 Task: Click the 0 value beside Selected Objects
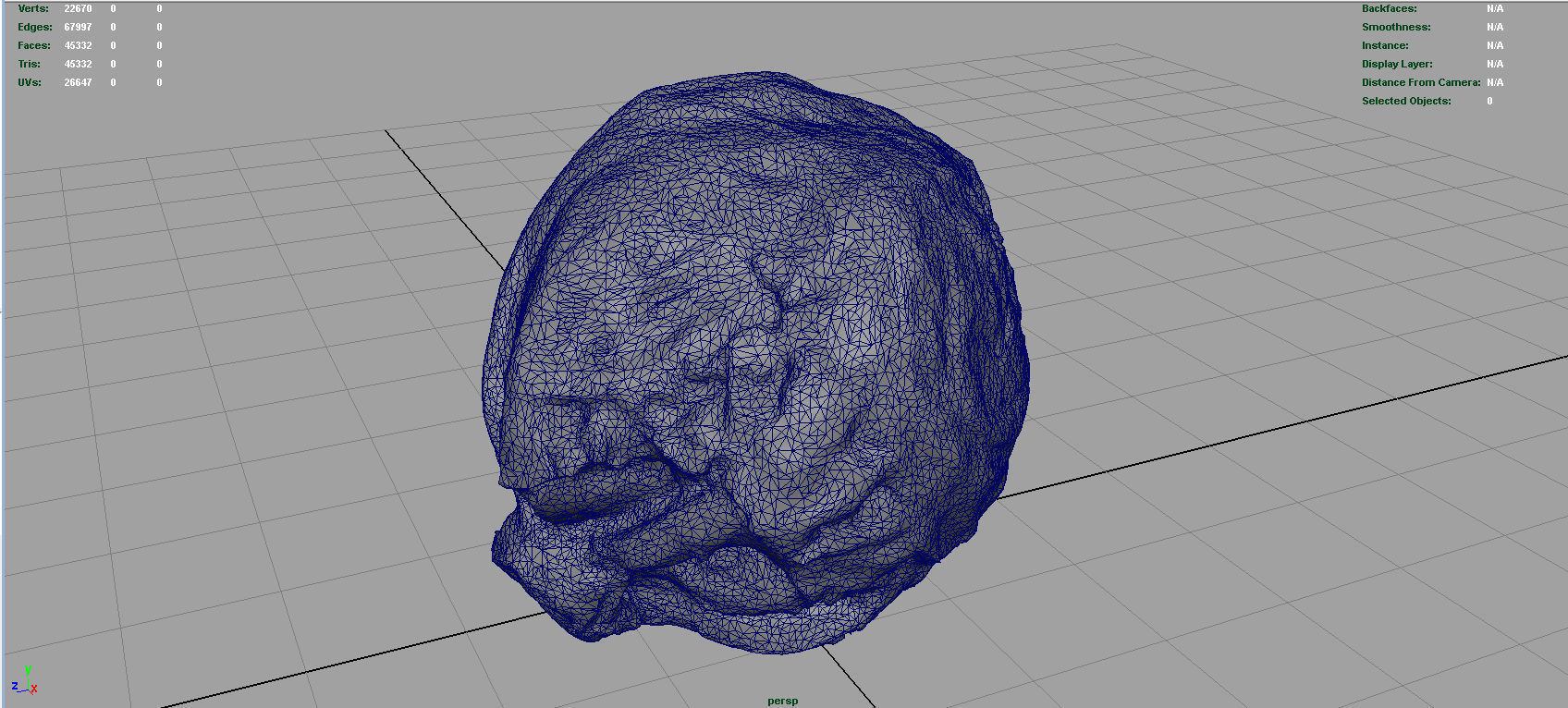pyautogui.click(x=1489, y=101)
